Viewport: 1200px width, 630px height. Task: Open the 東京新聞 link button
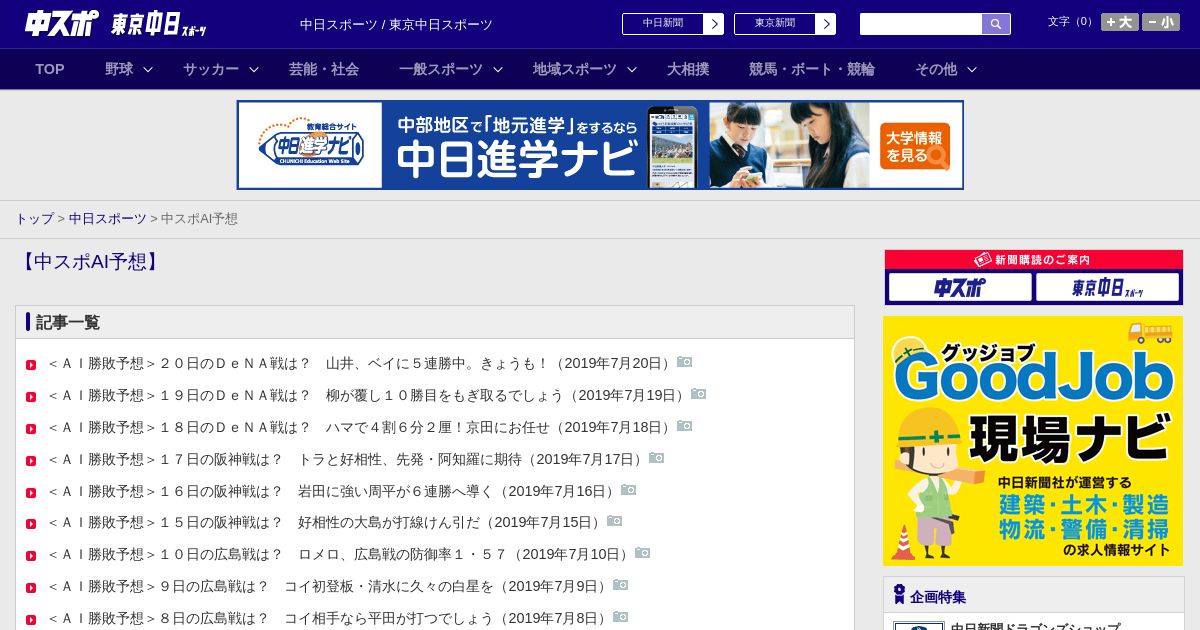pyautogui.click(x=775, y=24)
